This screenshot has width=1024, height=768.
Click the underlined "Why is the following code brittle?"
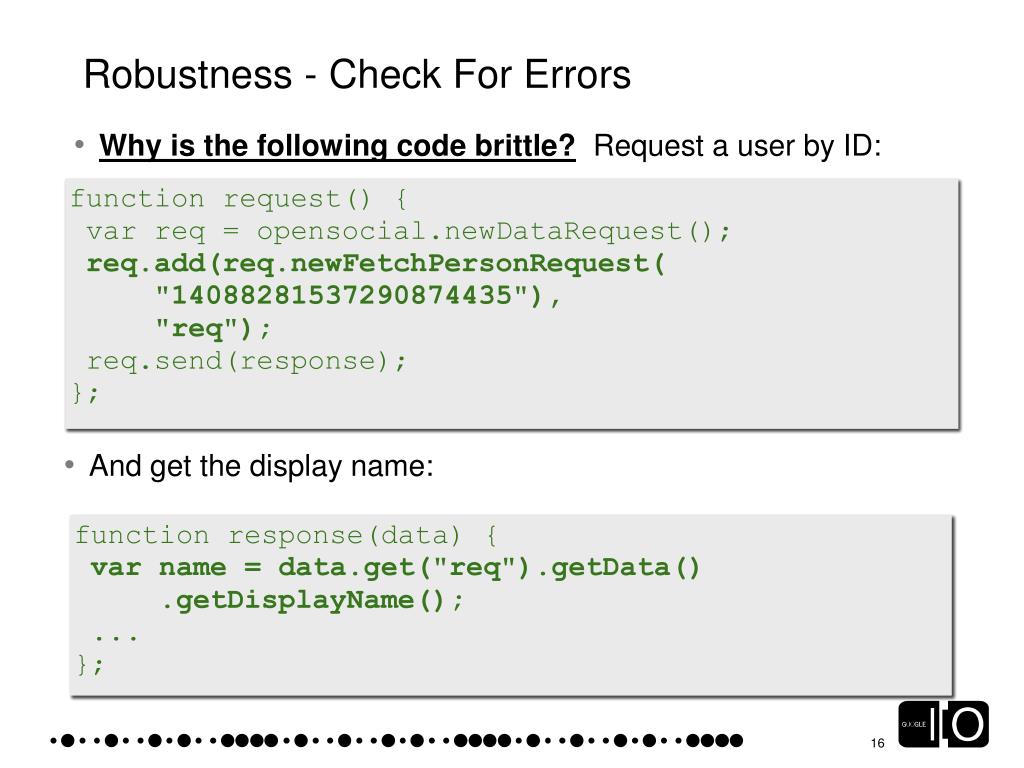click(x=337, y=146)
